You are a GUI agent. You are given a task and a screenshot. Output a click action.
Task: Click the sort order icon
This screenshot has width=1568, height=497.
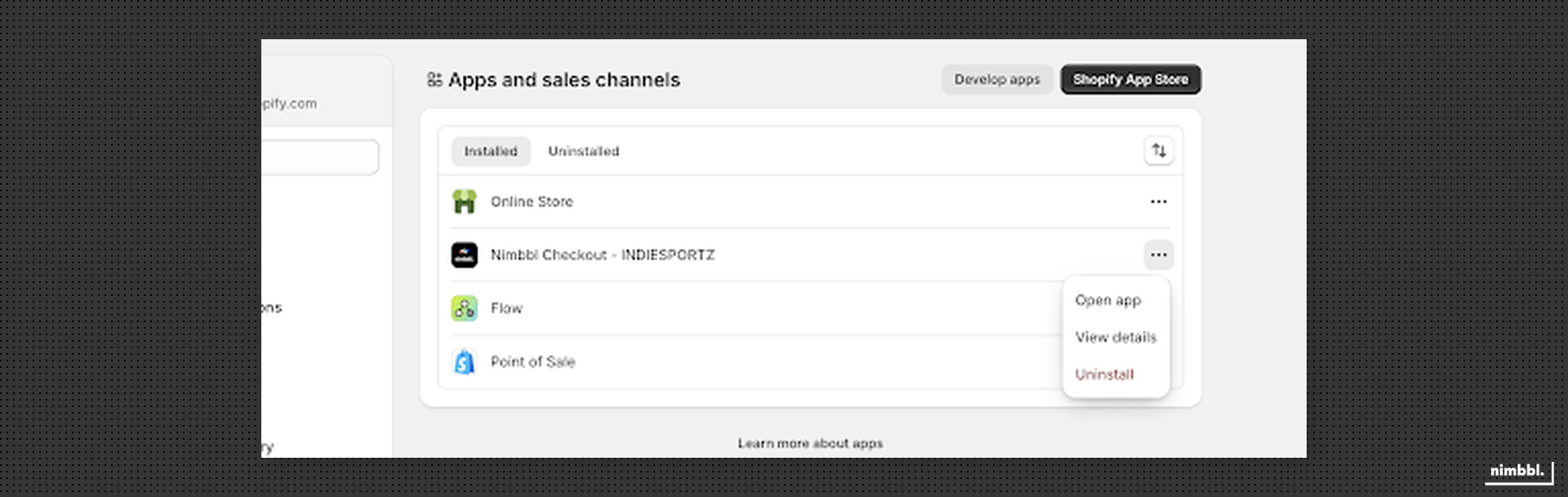click(1159, 150)
